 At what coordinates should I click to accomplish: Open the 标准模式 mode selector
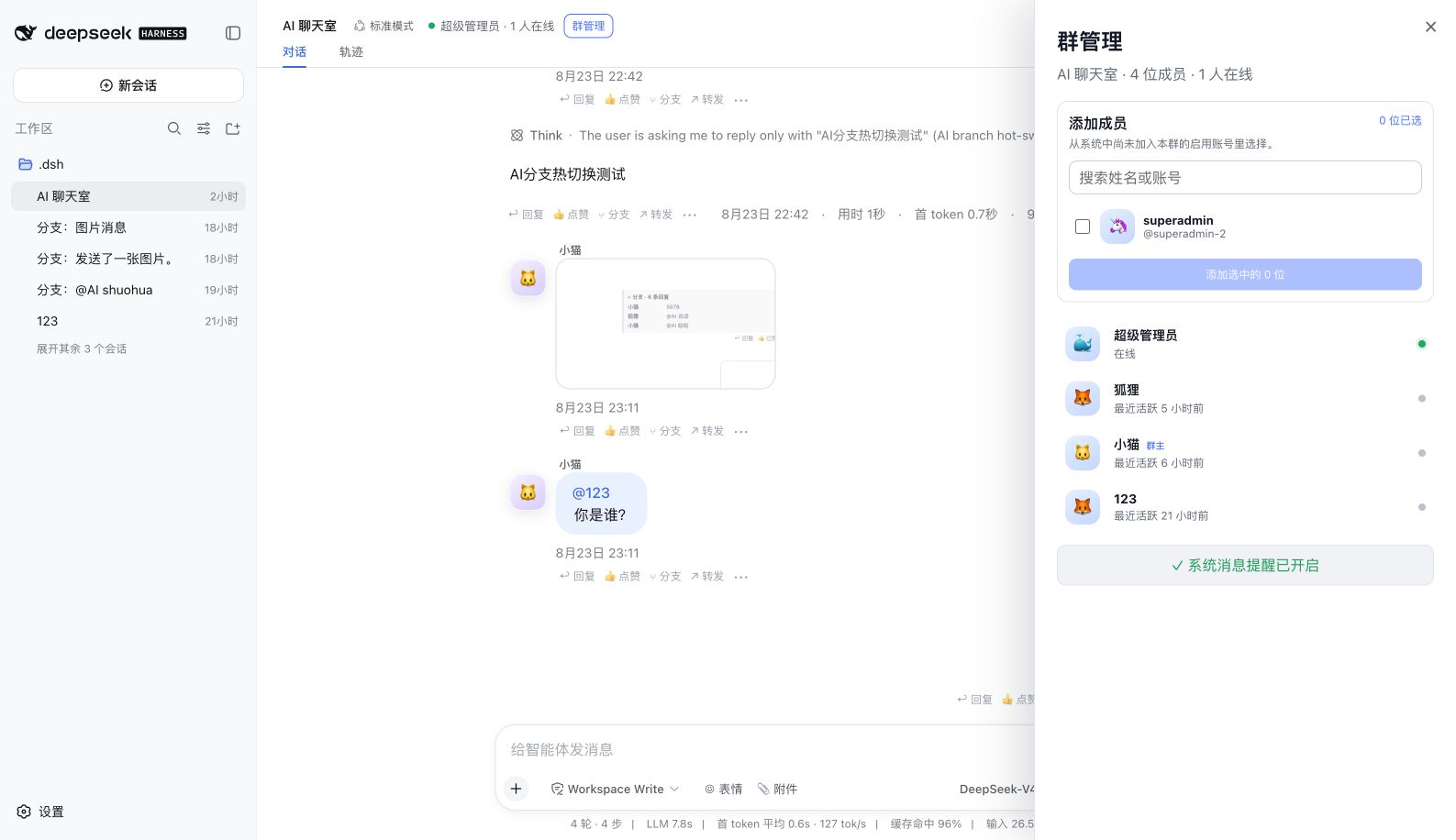[383, 26]
